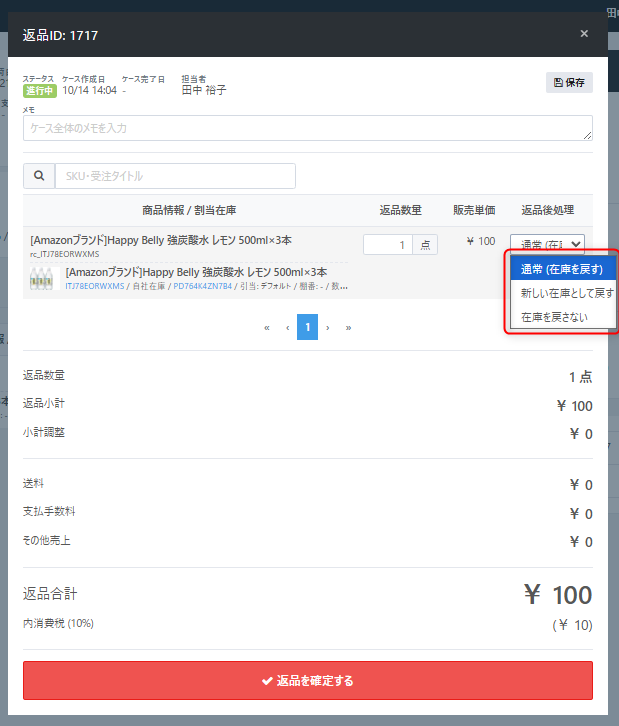Viewport: 619px width, 726px height.
Task: Open the 返品後処理 dropdown
Action: 547,244
